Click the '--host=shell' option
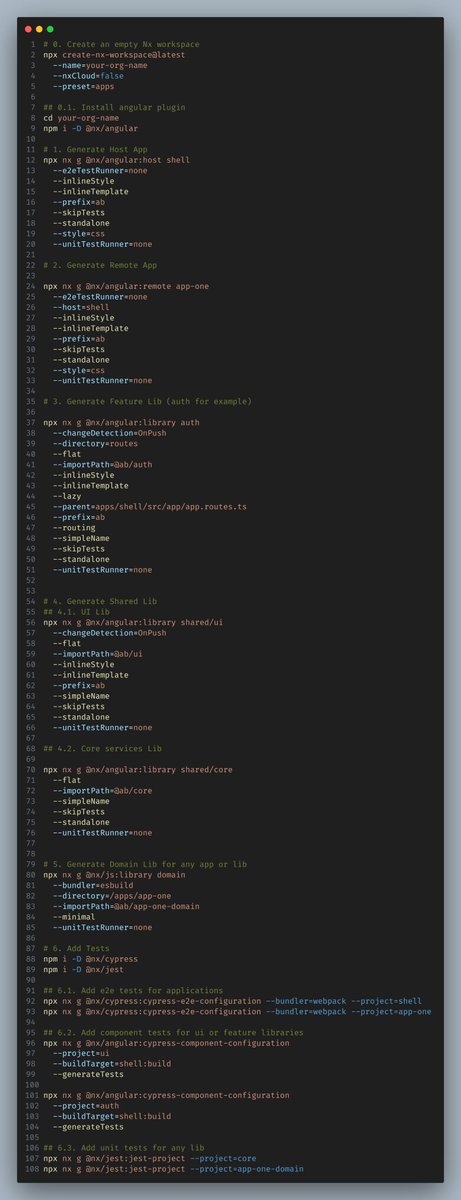This screenshot has width=461, height=1200. click(83, 307)
